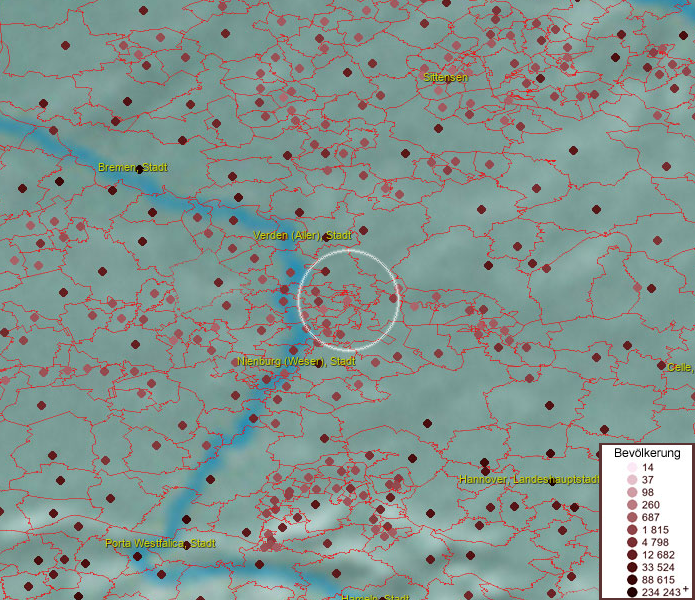This screenshot has width=695, height=600.
Task: Pick the darkest legend swatch beside 234 243
Action: 632,592
